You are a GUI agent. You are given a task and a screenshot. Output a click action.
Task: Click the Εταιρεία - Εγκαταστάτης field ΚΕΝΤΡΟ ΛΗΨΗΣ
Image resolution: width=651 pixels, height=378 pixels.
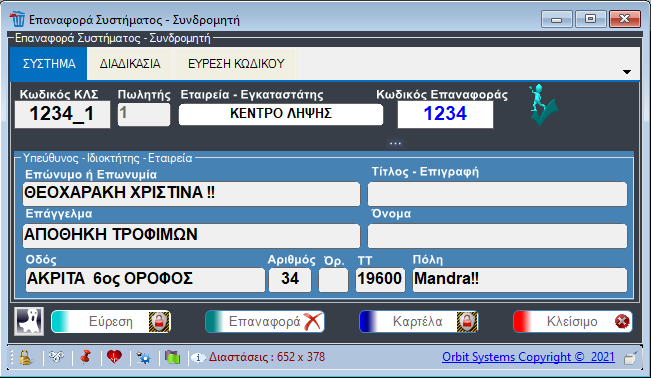281,114
